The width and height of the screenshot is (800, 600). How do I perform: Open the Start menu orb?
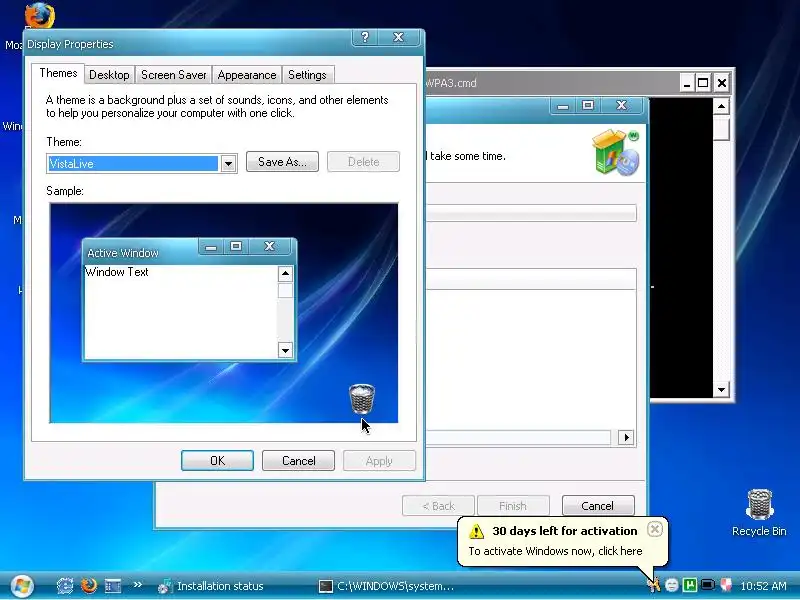(22, 586)
